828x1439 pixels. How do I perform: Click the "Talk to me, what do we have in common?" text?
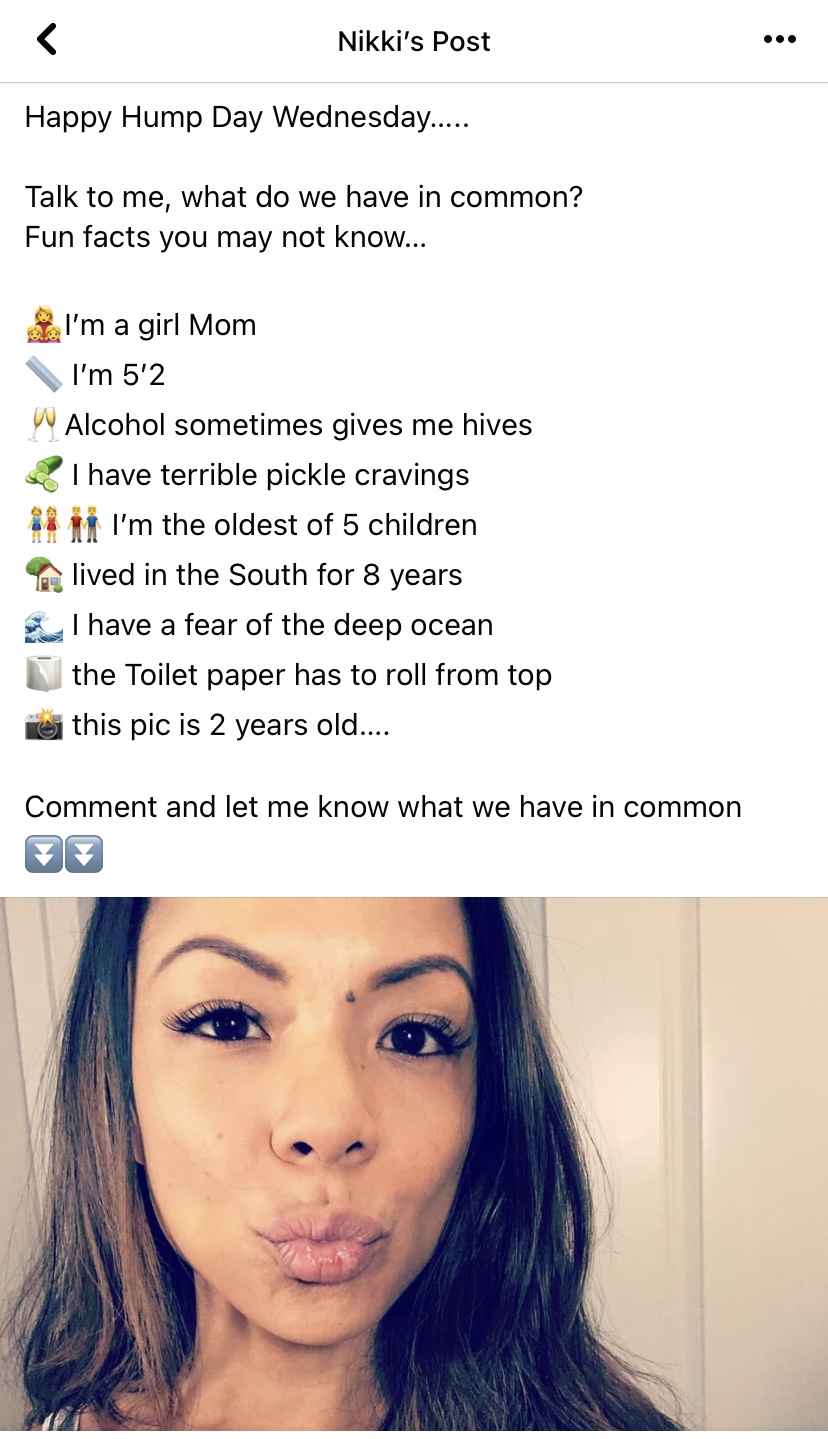coord(303,196)
